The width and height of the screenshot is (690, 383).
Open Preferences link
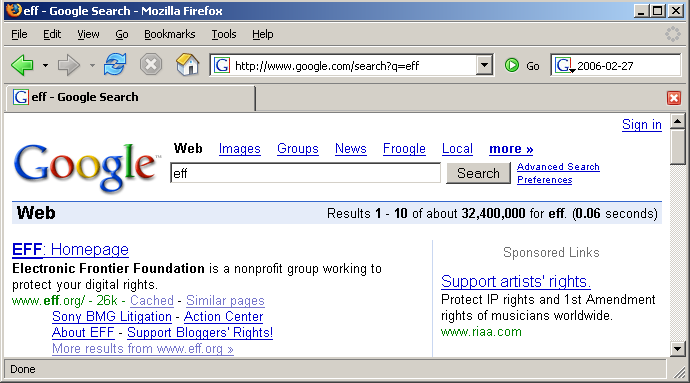click(544, 180)
